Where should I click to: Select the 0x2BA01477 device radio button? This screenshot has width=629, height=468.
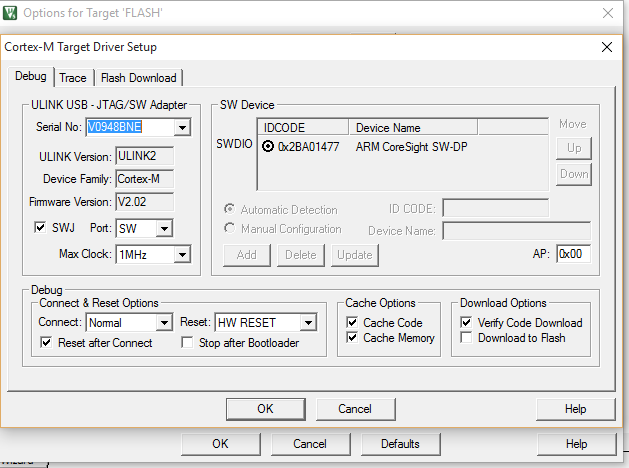click(x=268, y=146)
